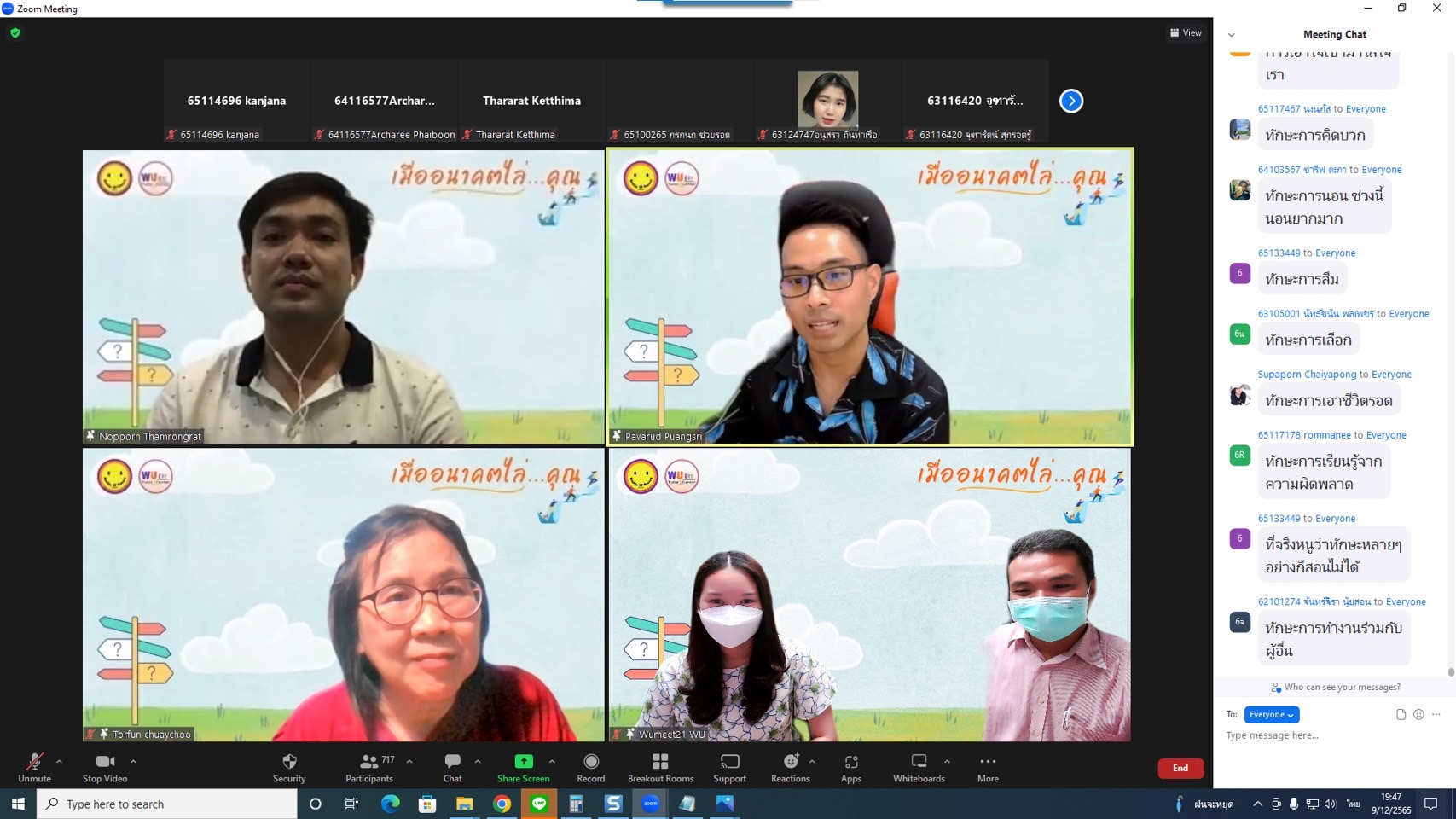The width and height of the screenshot is (1456, 819).
Task: Open the Participants list showing 717
Action: (x=369, y=766)
